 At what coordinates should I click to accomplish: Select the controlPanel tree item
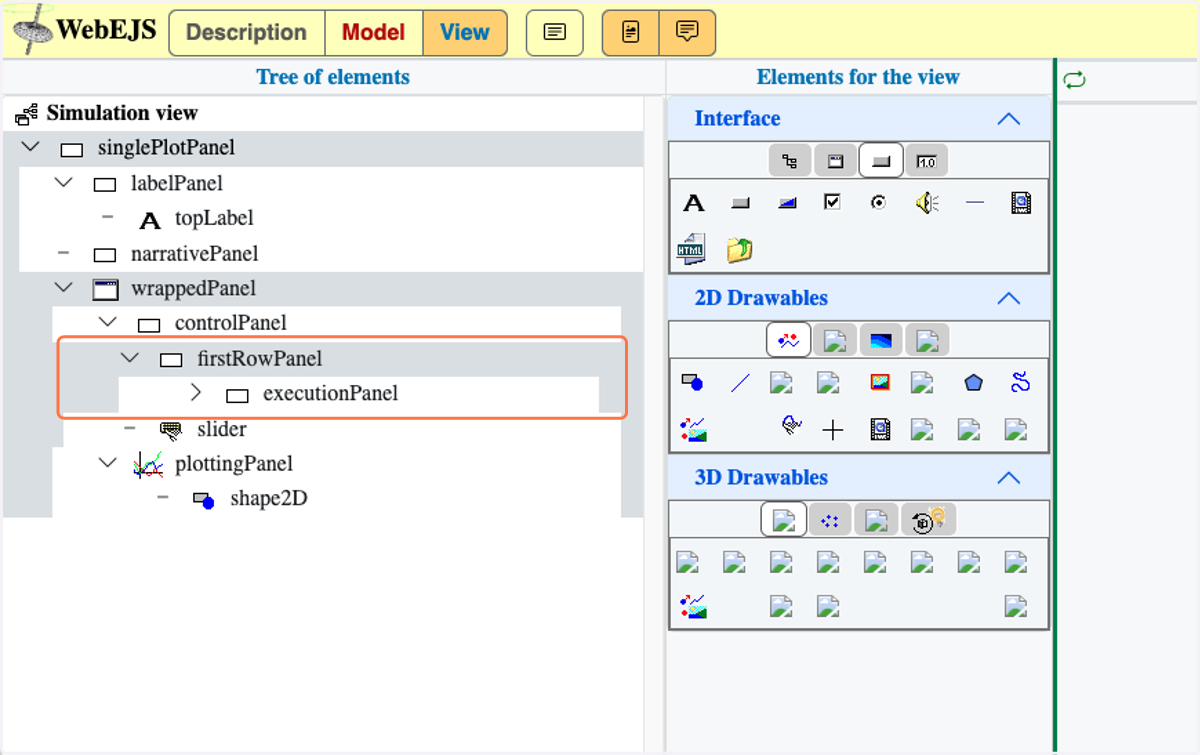click(x=231, y=323)
